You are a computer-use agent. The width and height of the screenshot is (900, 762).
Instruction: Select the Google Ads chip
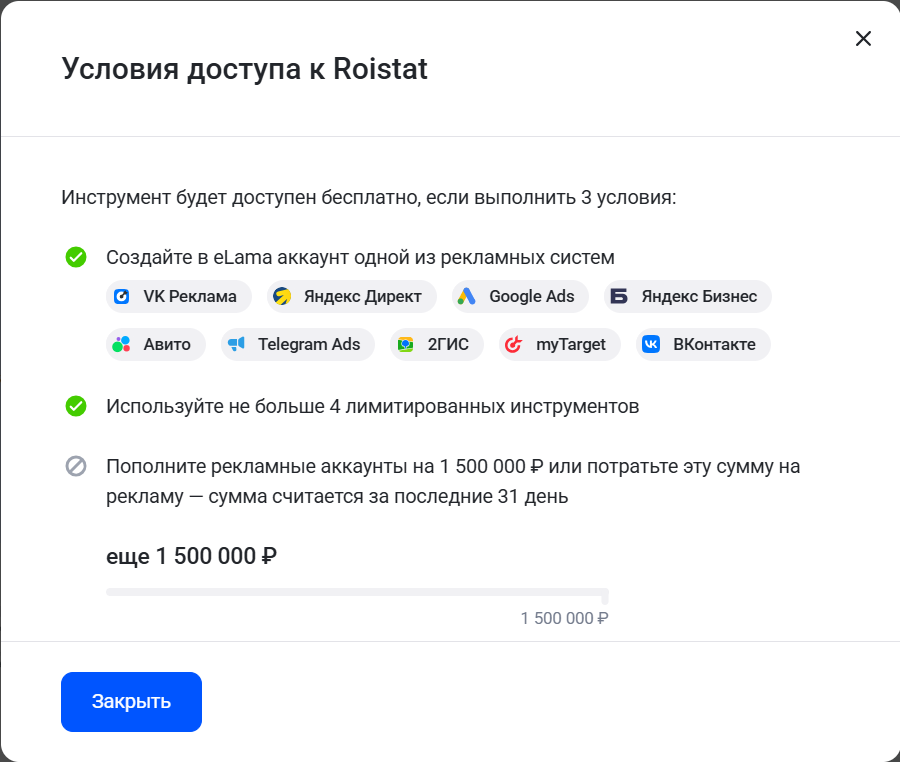pyautogui.click(x=519, y=296)
